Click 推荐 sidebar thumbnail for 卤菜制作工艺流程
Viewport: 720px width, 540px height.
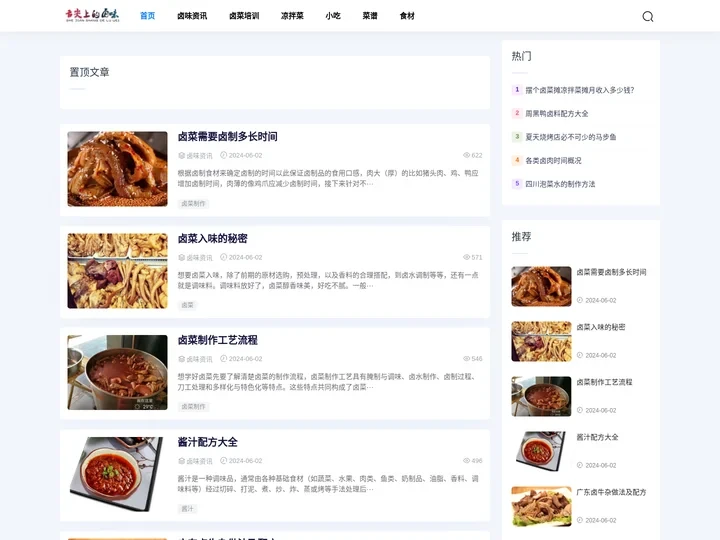[x=541, y=397]
